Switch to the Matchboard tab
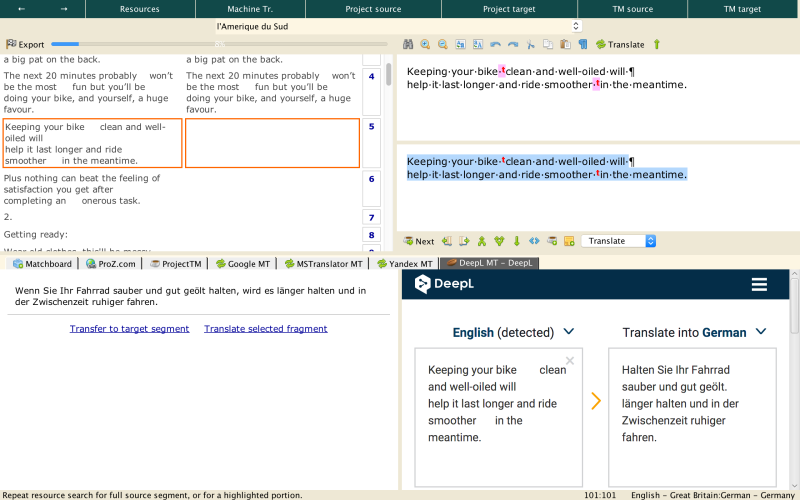The height and width of the screenshot is (500, 800). tap(42, 264)
